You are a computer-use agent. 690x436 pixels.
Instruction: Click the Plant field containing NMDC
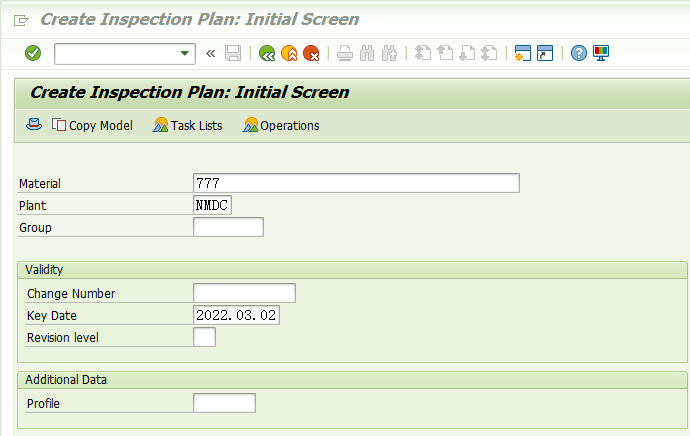point(213,205)
